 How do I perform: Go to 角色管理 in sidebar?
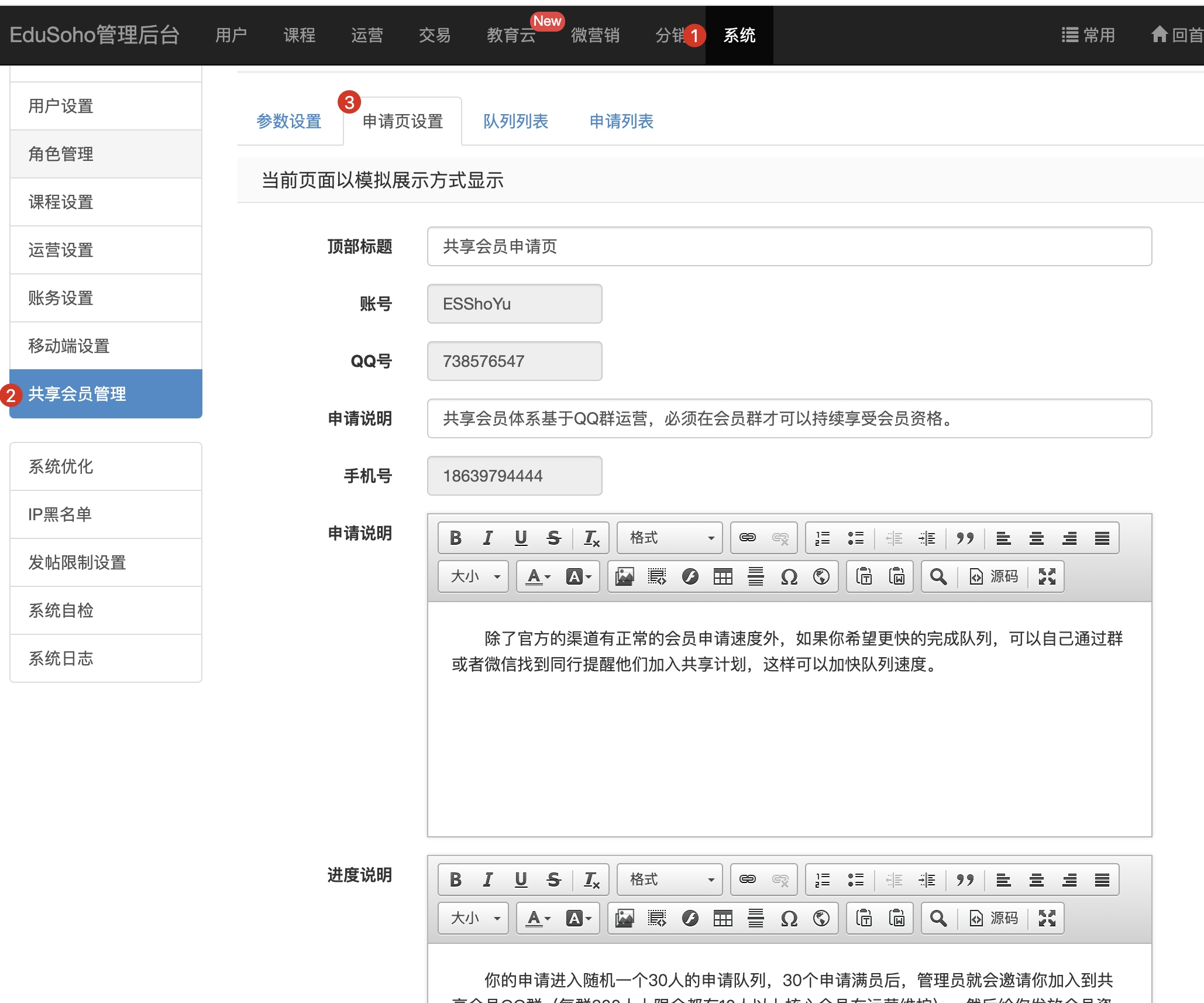pyautogui.click(x=61, y=154)
